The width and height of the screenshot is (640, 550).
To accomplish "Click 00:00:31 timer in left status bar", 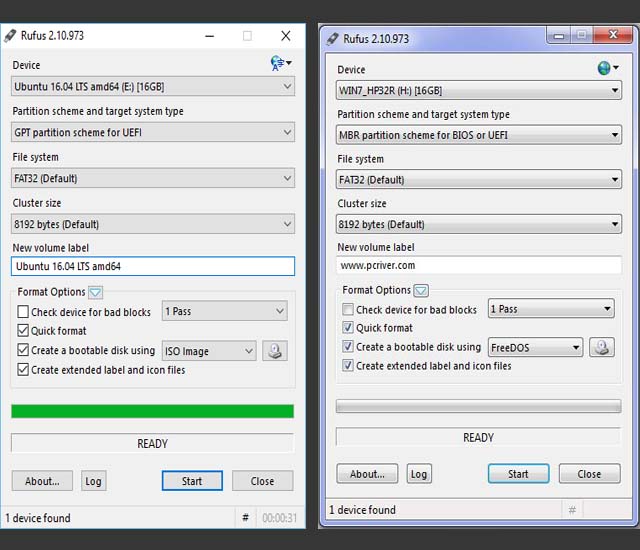I will click(x=280, y=518).
